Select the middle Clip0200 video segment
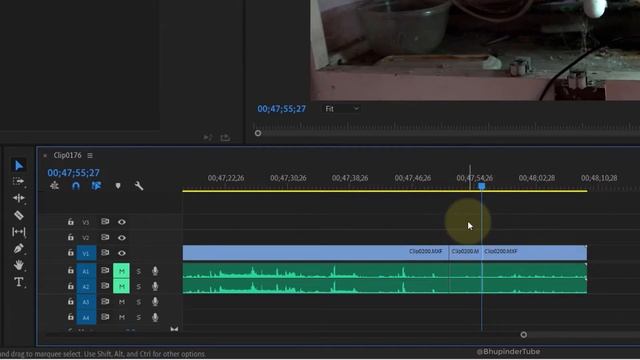 click(x=465, y=253)
